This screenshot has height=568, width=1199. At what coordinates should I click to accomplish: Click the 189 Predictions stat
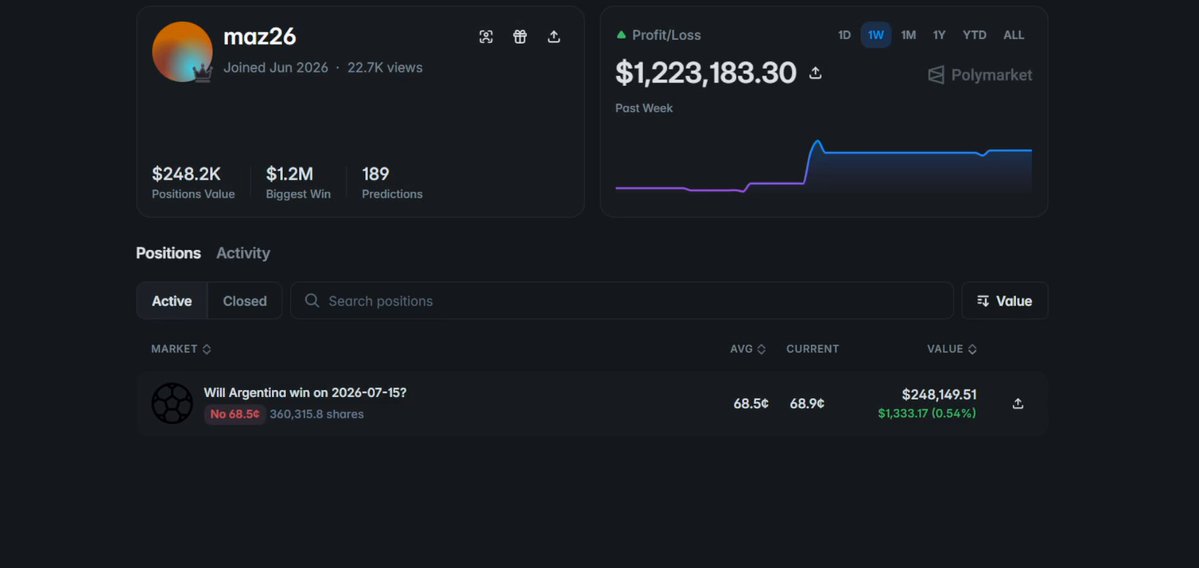click(392, 183)
